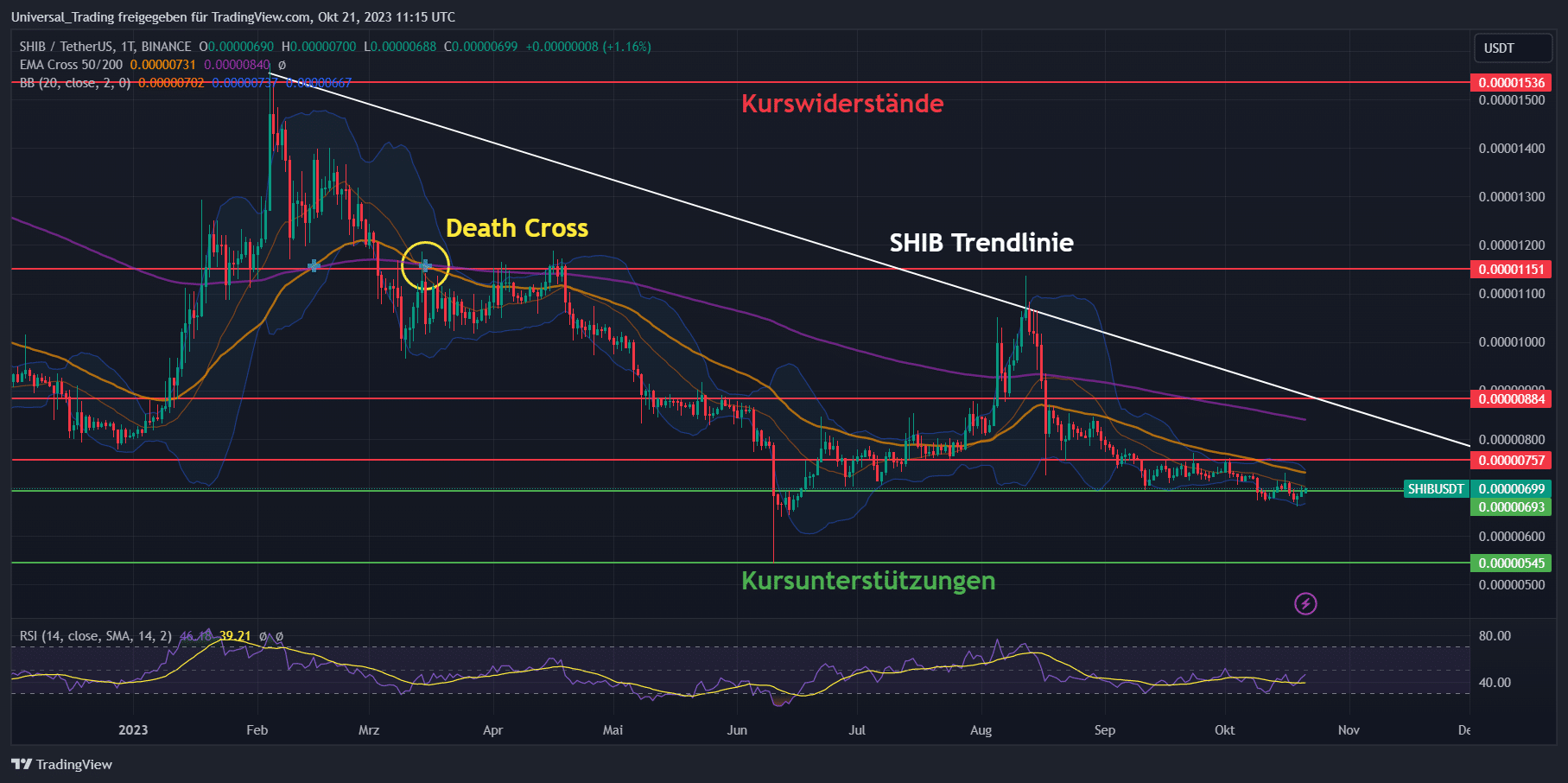Click the 0.00000757 resistance price label
1568x783 pixels.
(1511, 461)
